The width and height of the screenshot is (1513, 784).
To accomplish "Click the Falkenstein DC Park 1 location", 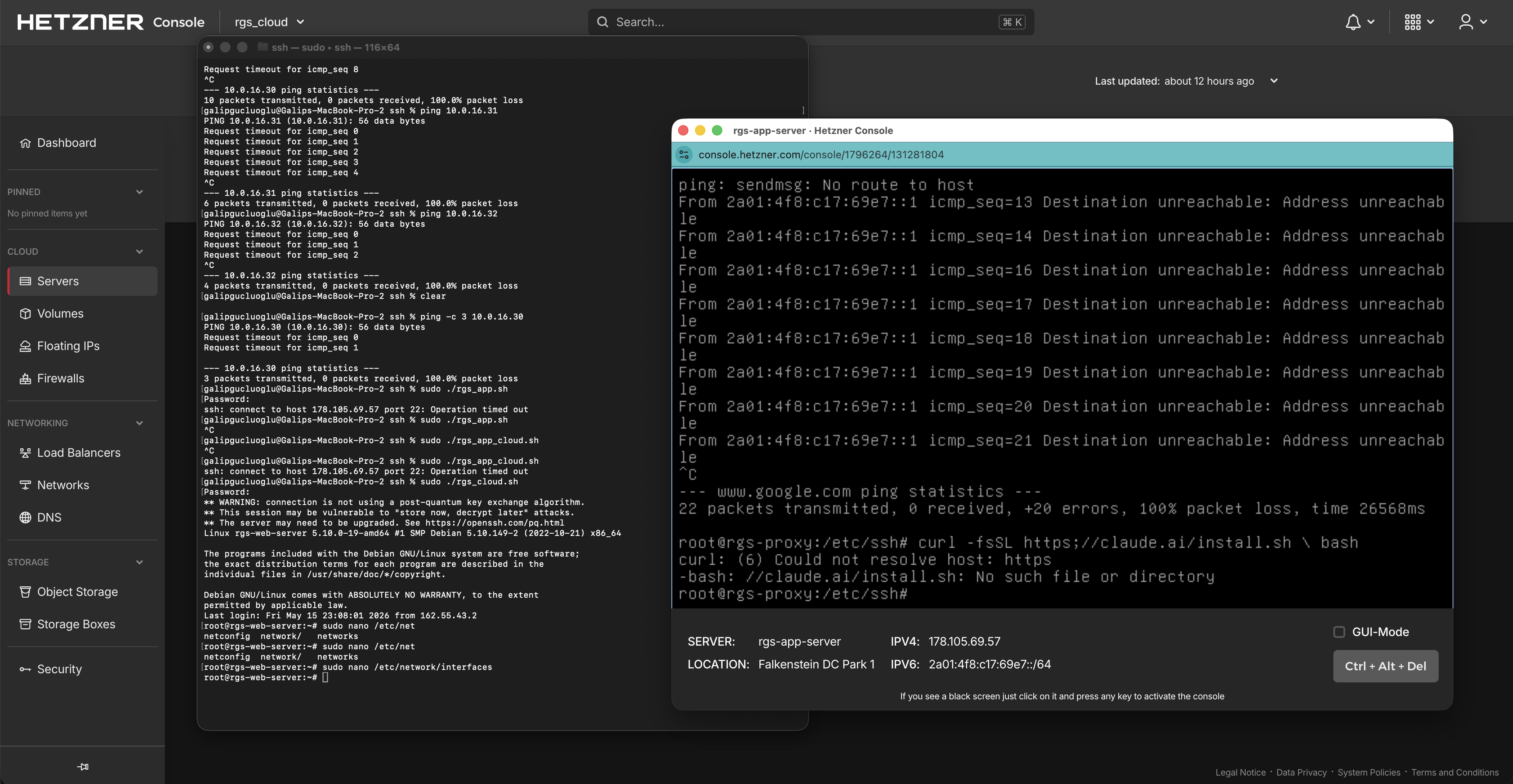I will click(817, 664).
